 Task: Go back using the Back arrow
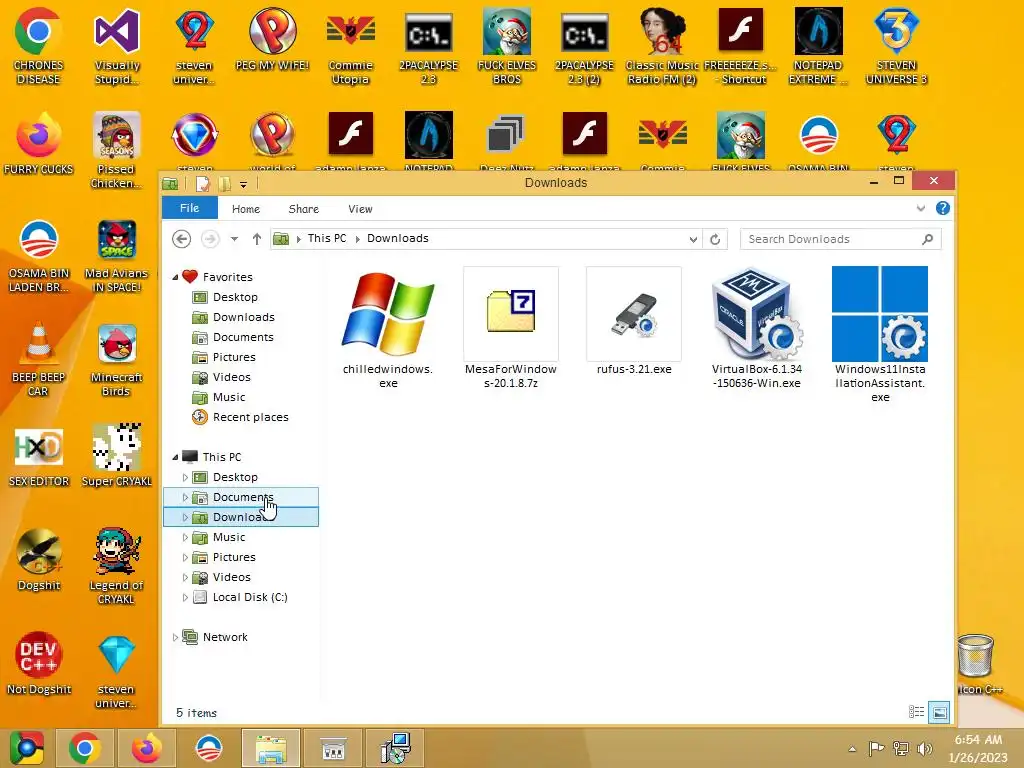pos(182,239)
